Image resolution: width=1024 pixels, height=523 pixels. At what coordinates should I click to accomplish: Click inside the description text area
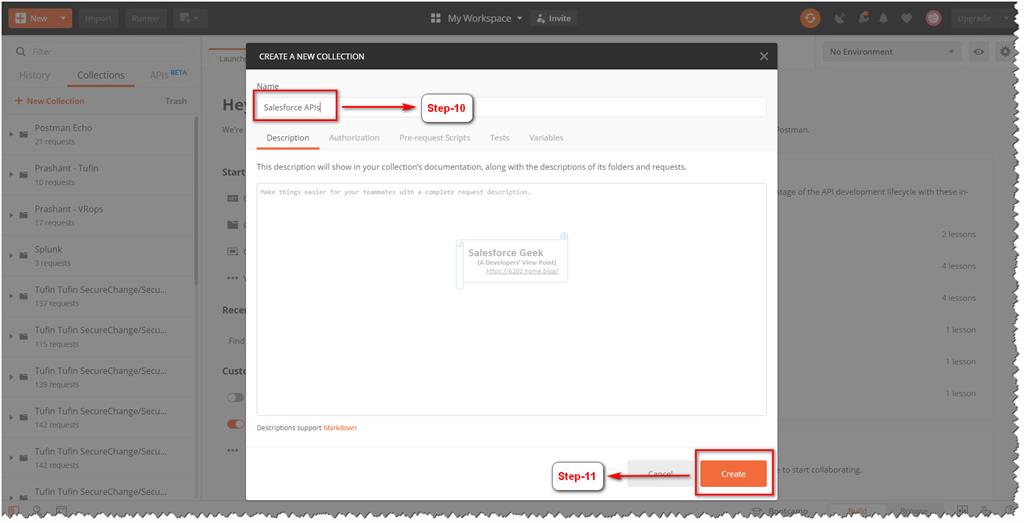coord(511,299)
